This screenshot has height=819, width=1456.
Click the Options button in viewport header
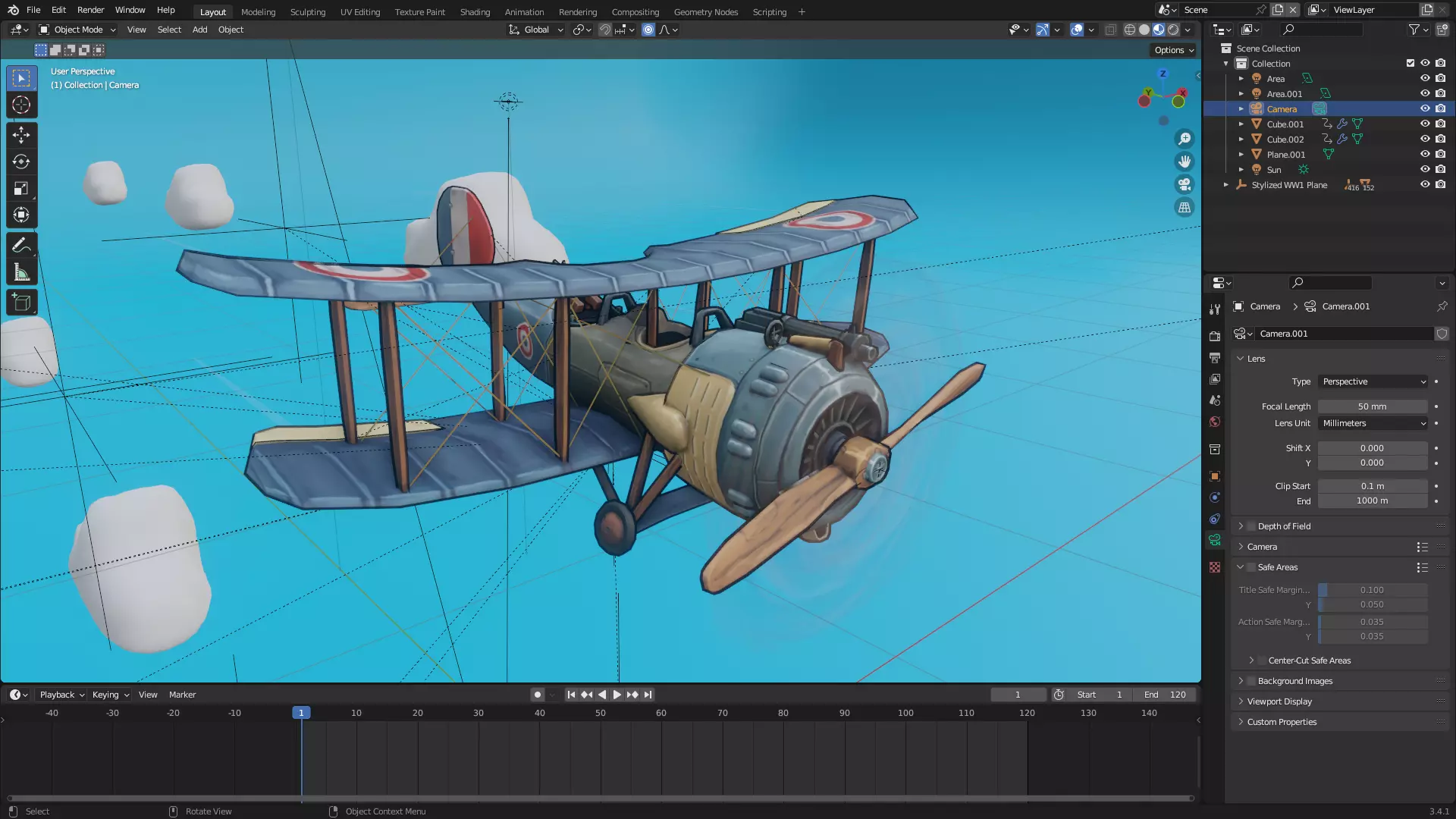pos(1173,50)
